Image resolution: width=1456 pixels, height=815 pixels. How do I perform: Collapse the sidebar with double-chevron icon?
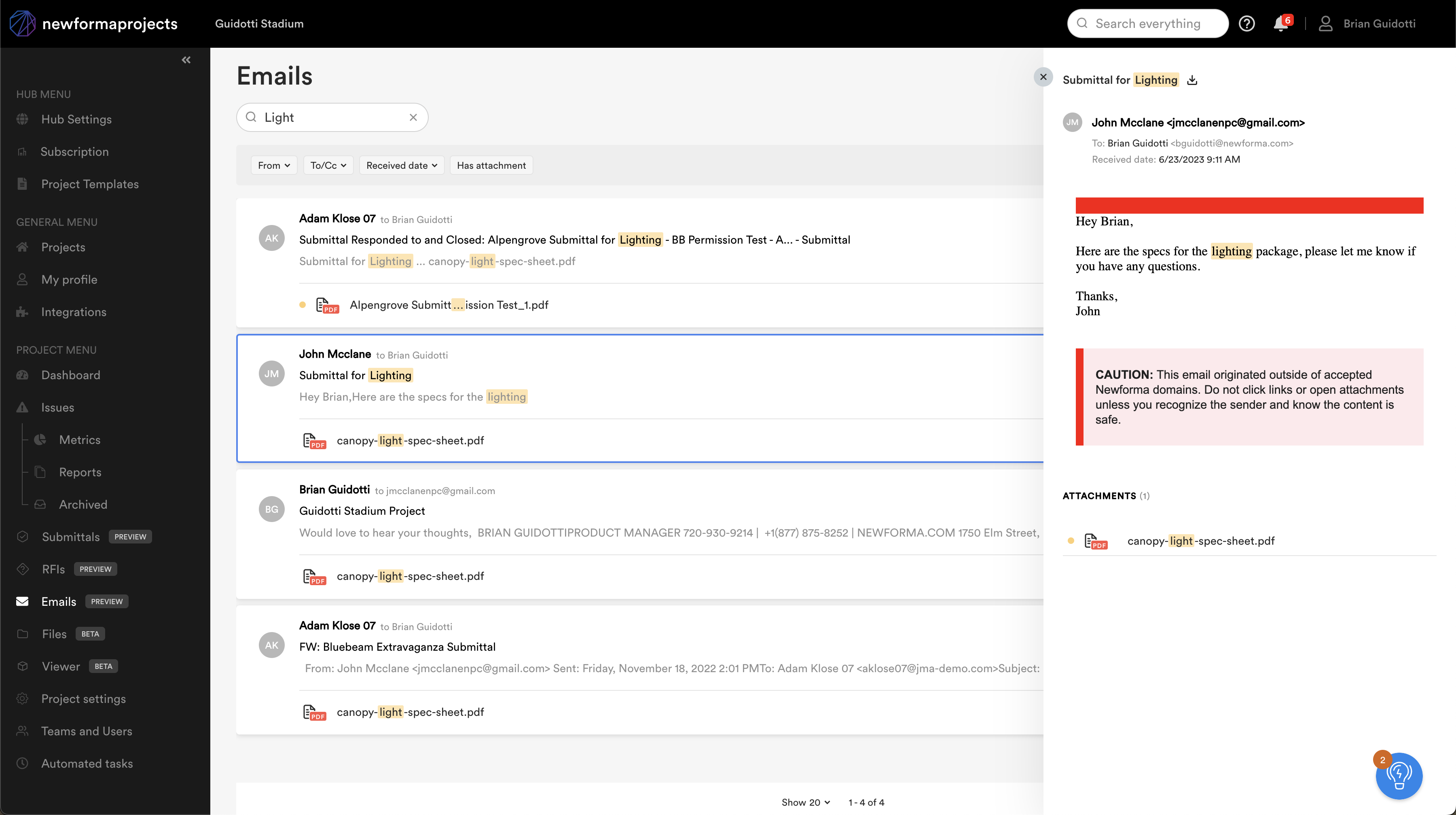[x=186, y=60]
